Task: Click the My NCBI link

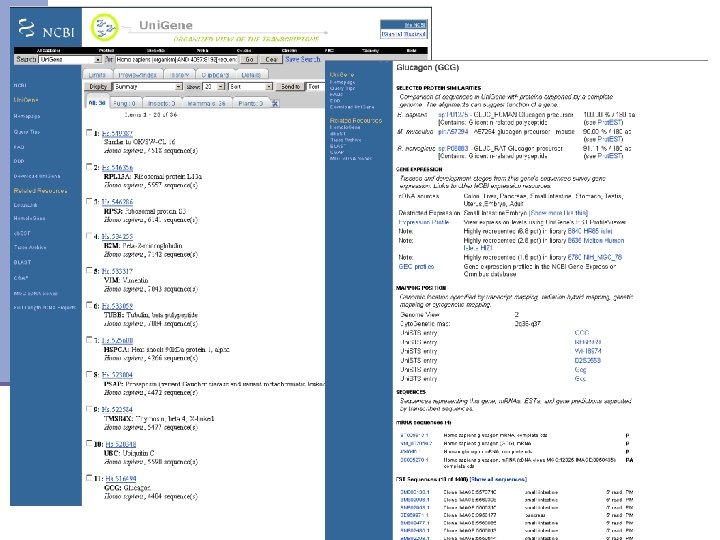Action: pyautogui.click(x=415, y=25)
